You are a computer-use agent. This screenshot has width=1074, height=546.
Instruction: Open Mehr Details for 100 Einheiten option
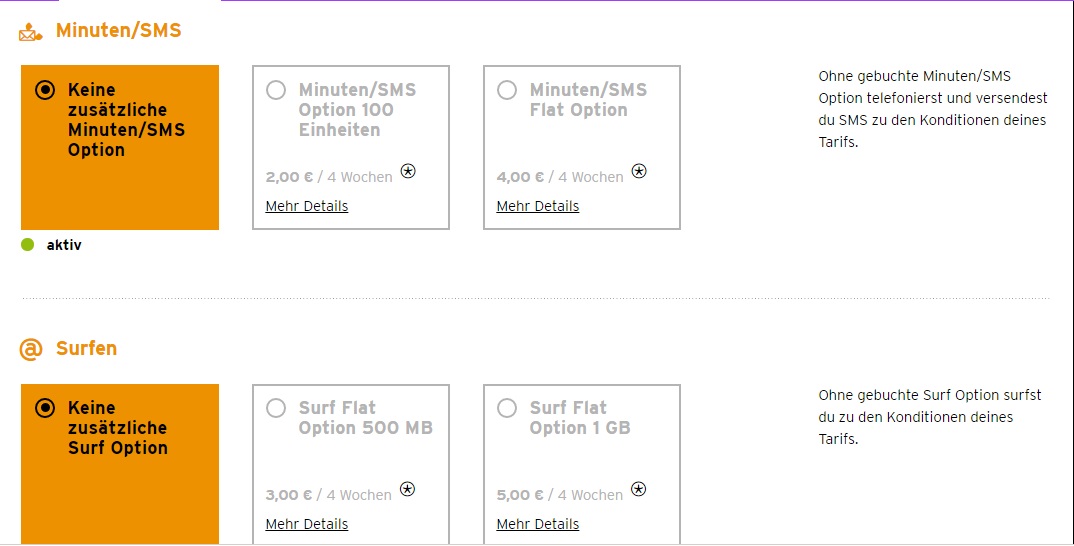pyautogui.click(x=307, y=206)
